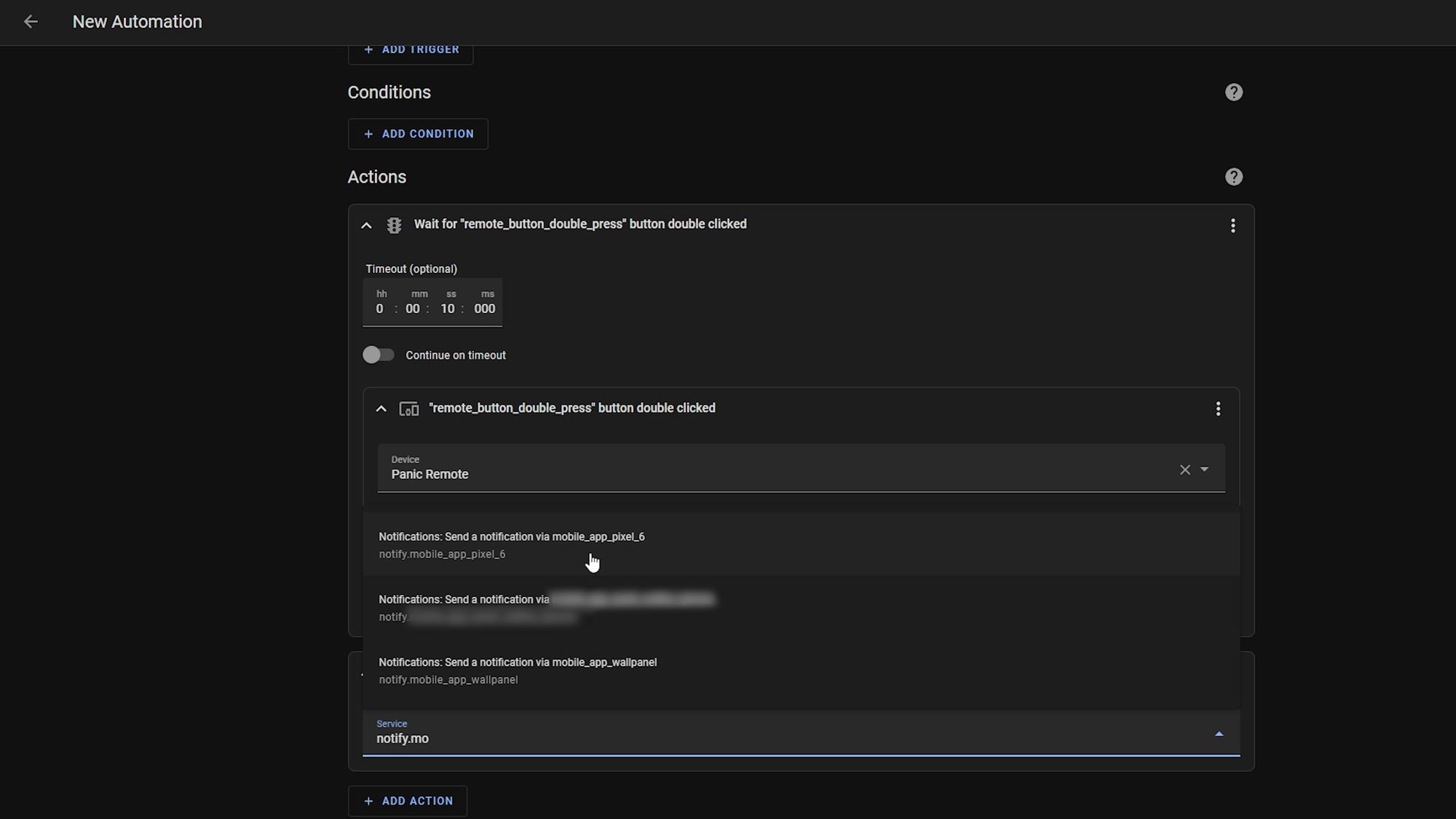Collapse the button double clicked action block

[382, 408]
